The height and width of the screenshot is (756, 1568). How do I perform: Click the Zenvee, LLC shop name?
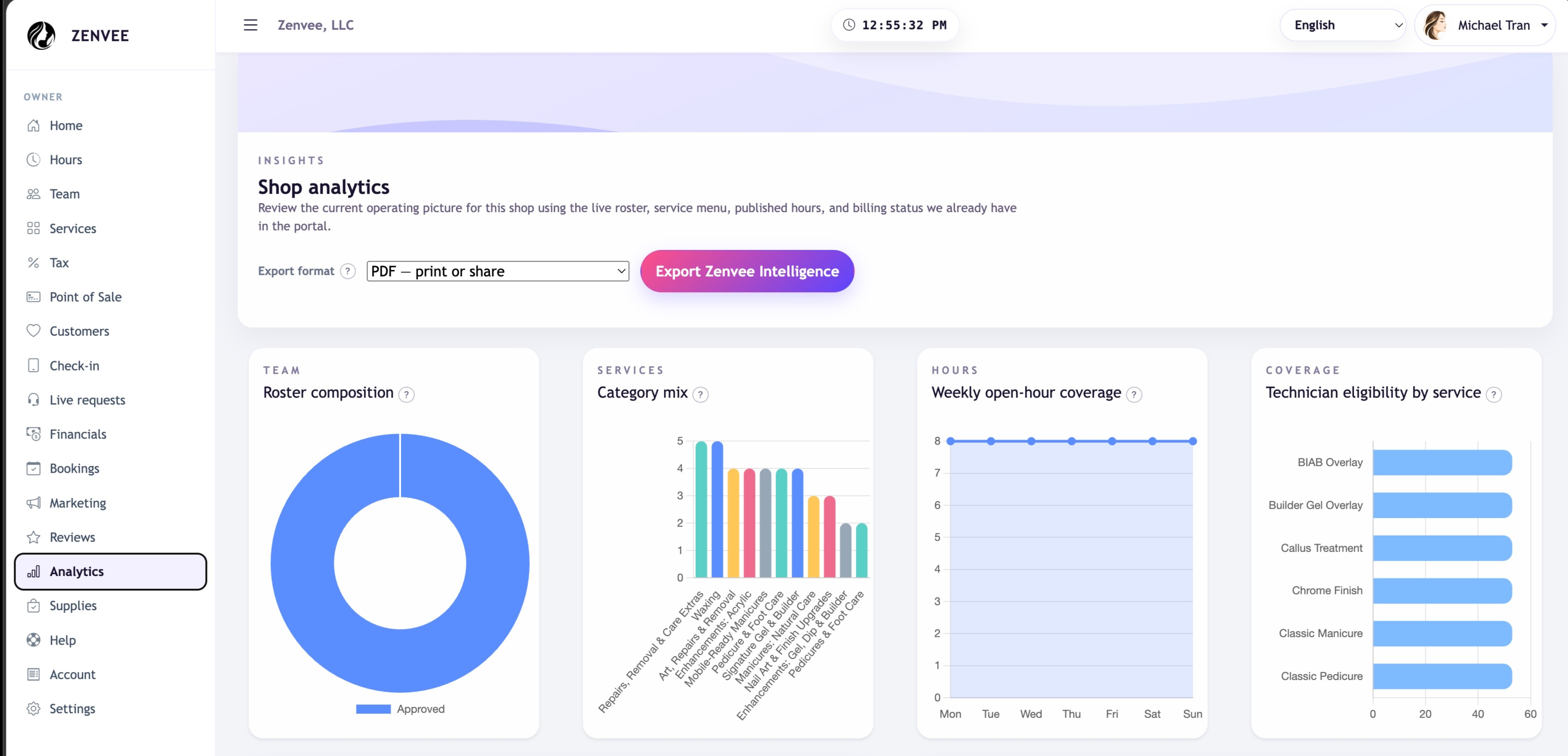click(x=316, y=25)
